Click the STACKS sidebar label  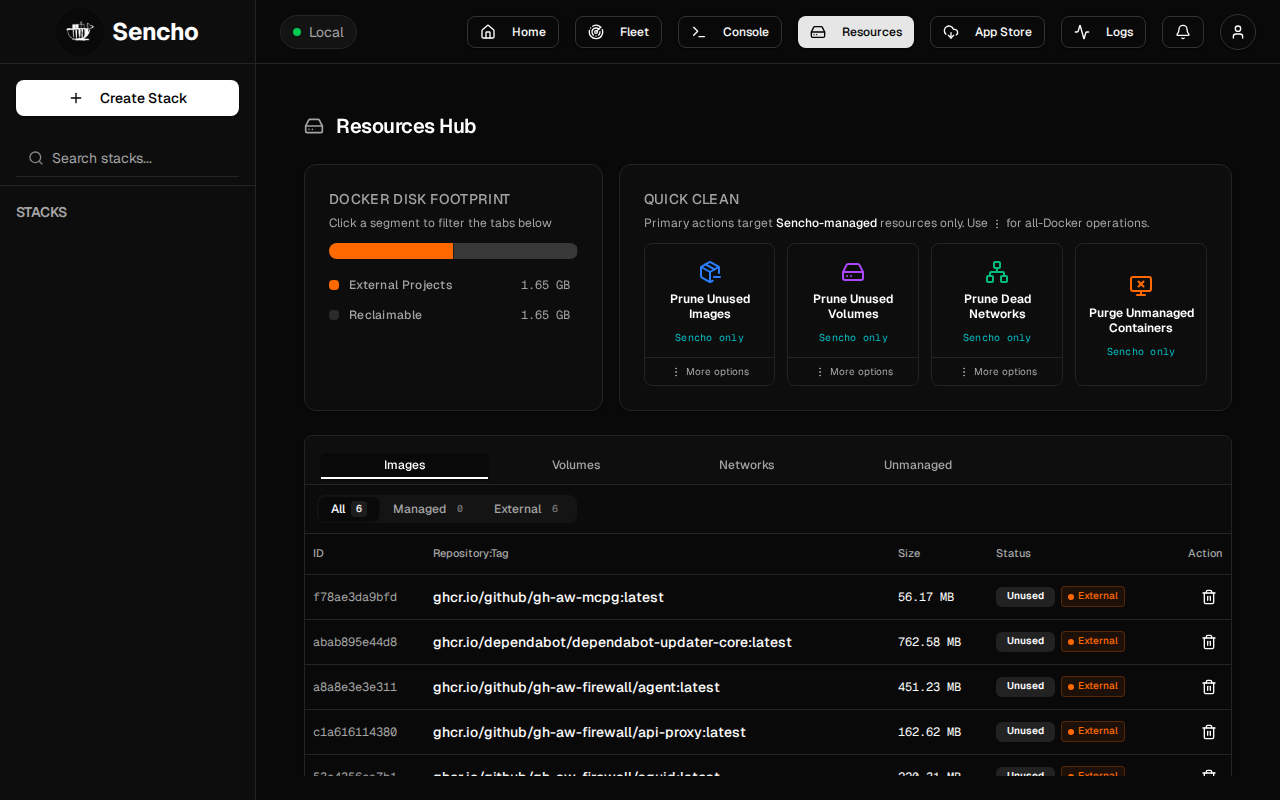click(x=42, y=212)
